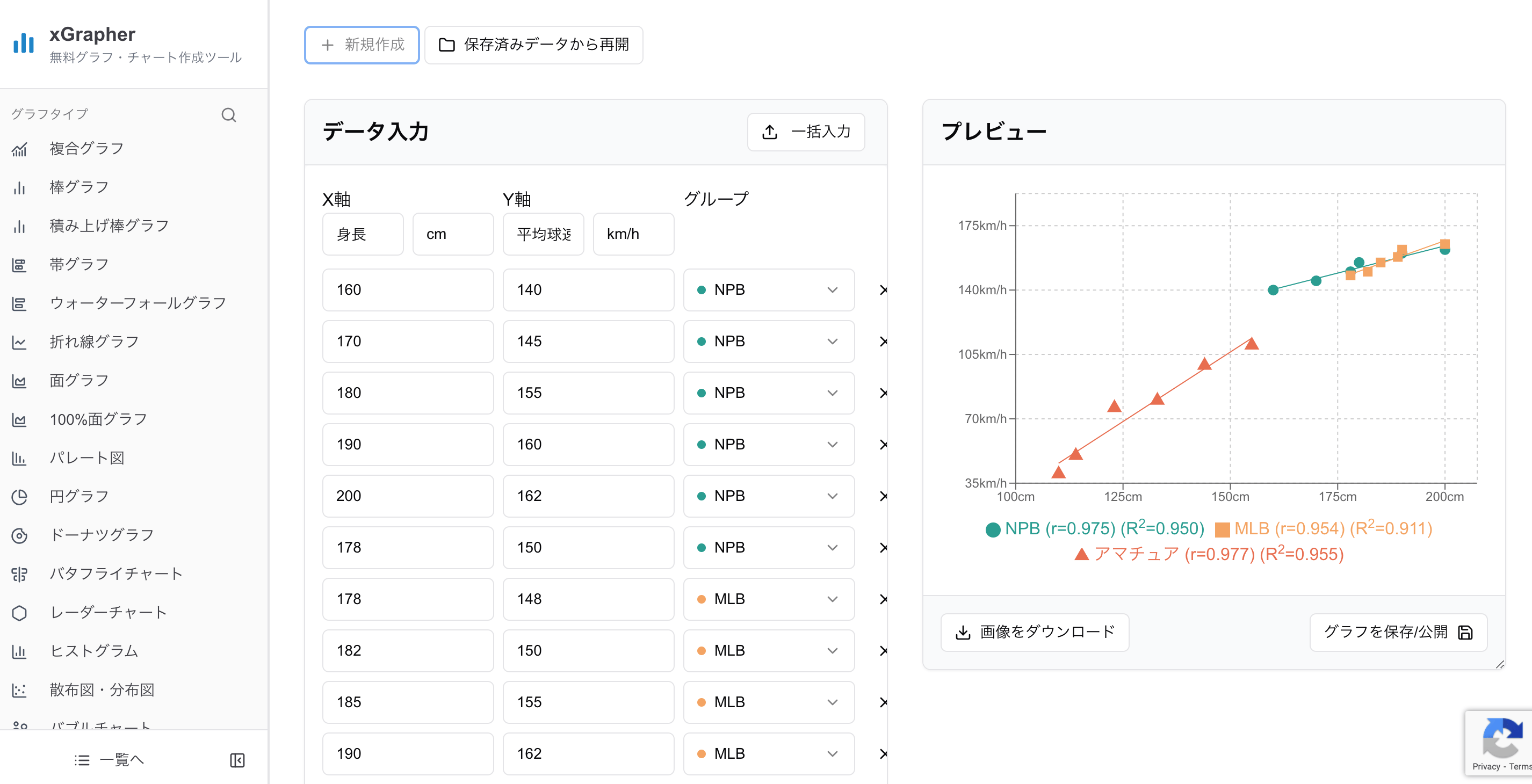Screen dimensions: 1532x784
Task: Select the 円グラフ pie chart icon
Action: (x=20, y=497)
